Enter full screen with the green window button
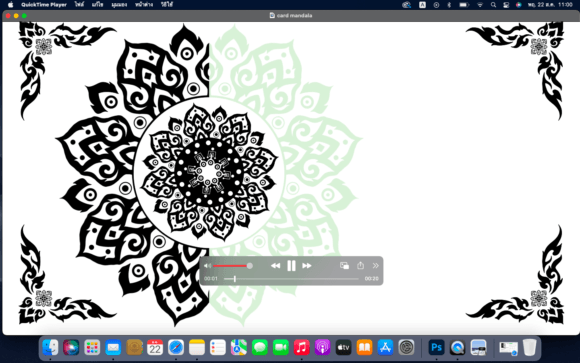 [24, 16]
